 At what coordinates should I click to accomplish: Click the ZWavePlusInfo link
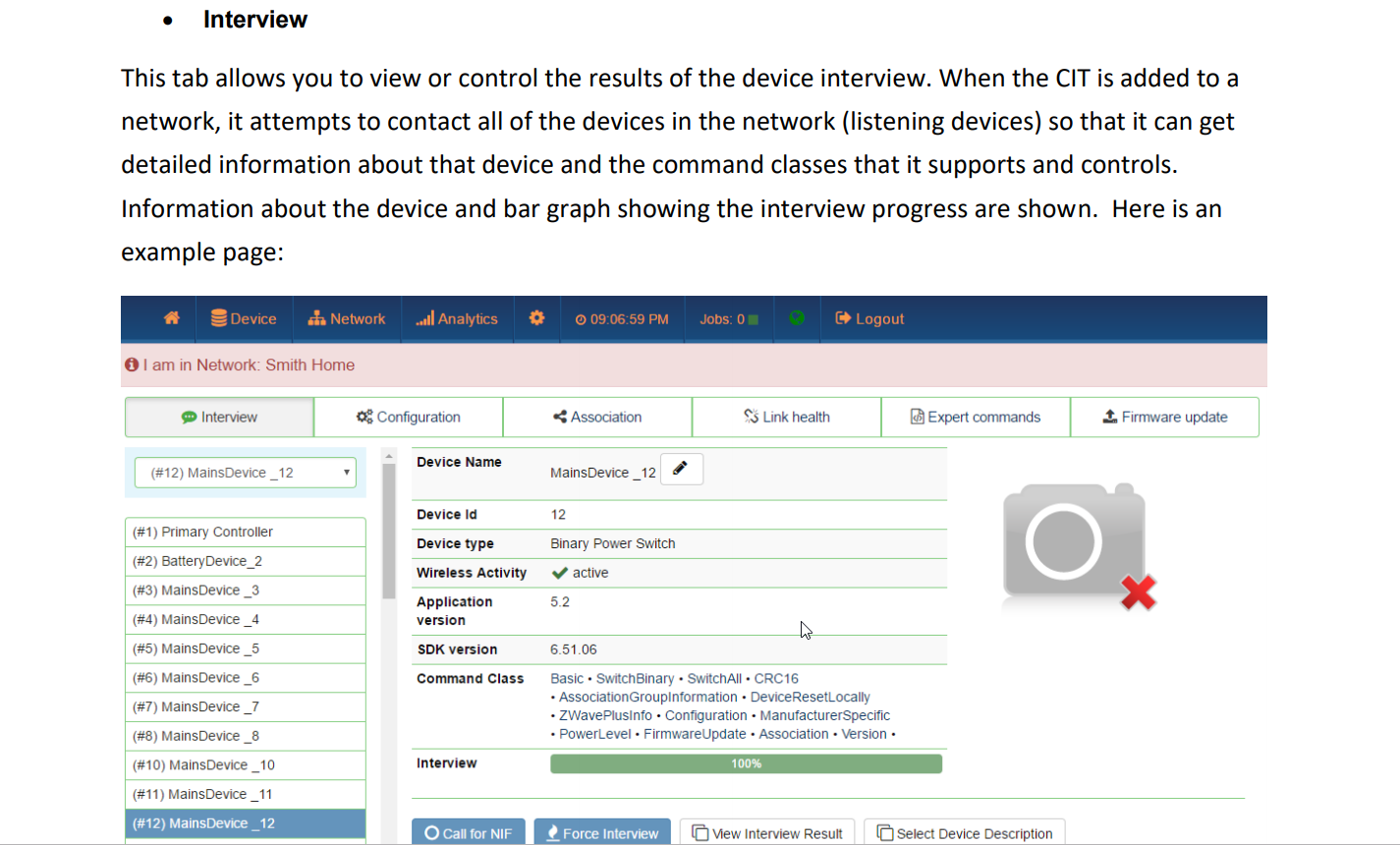click(605, 715)
